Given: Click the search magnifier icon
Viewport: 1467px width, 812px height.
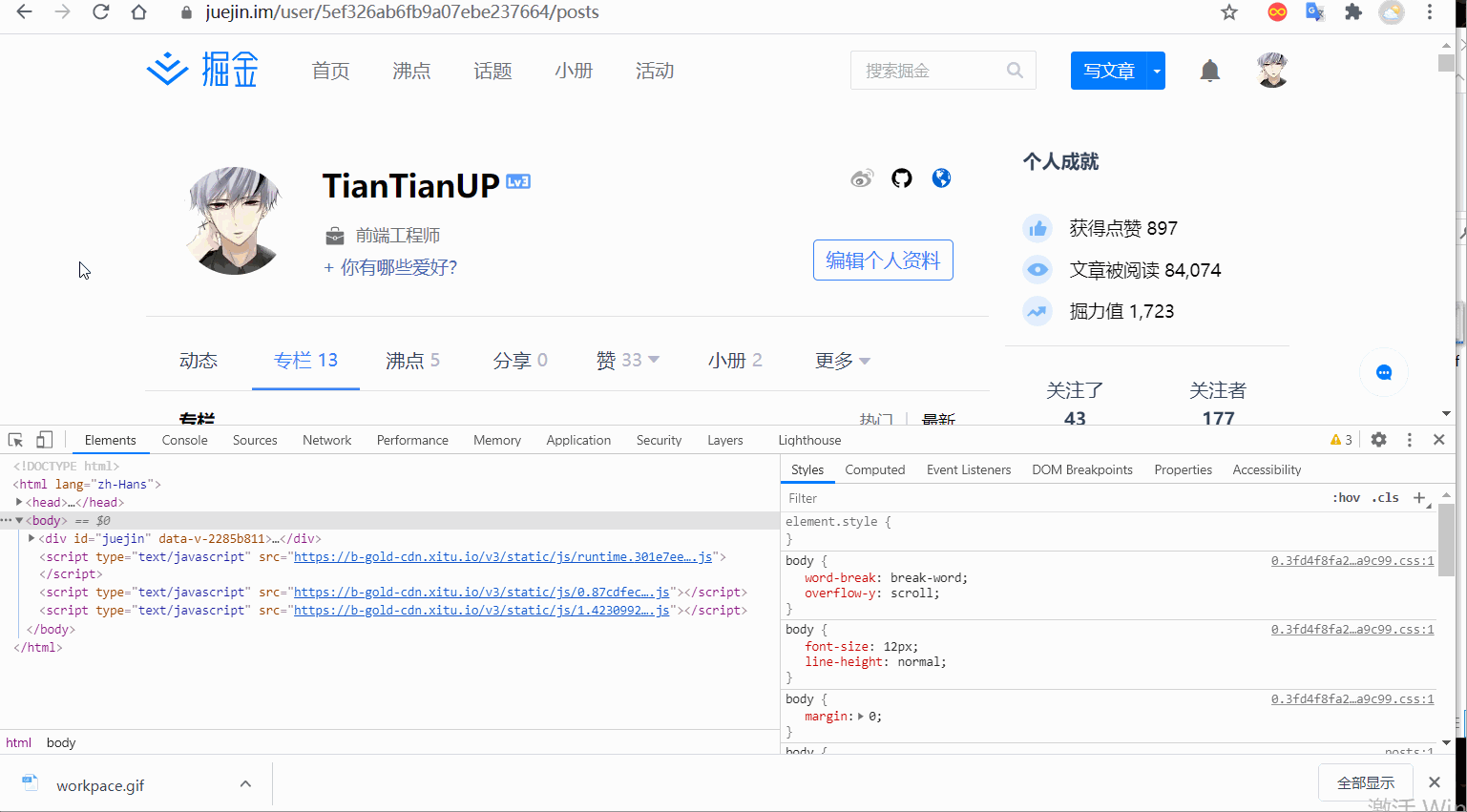Looking at the screenshot, I should (1015, 71).
